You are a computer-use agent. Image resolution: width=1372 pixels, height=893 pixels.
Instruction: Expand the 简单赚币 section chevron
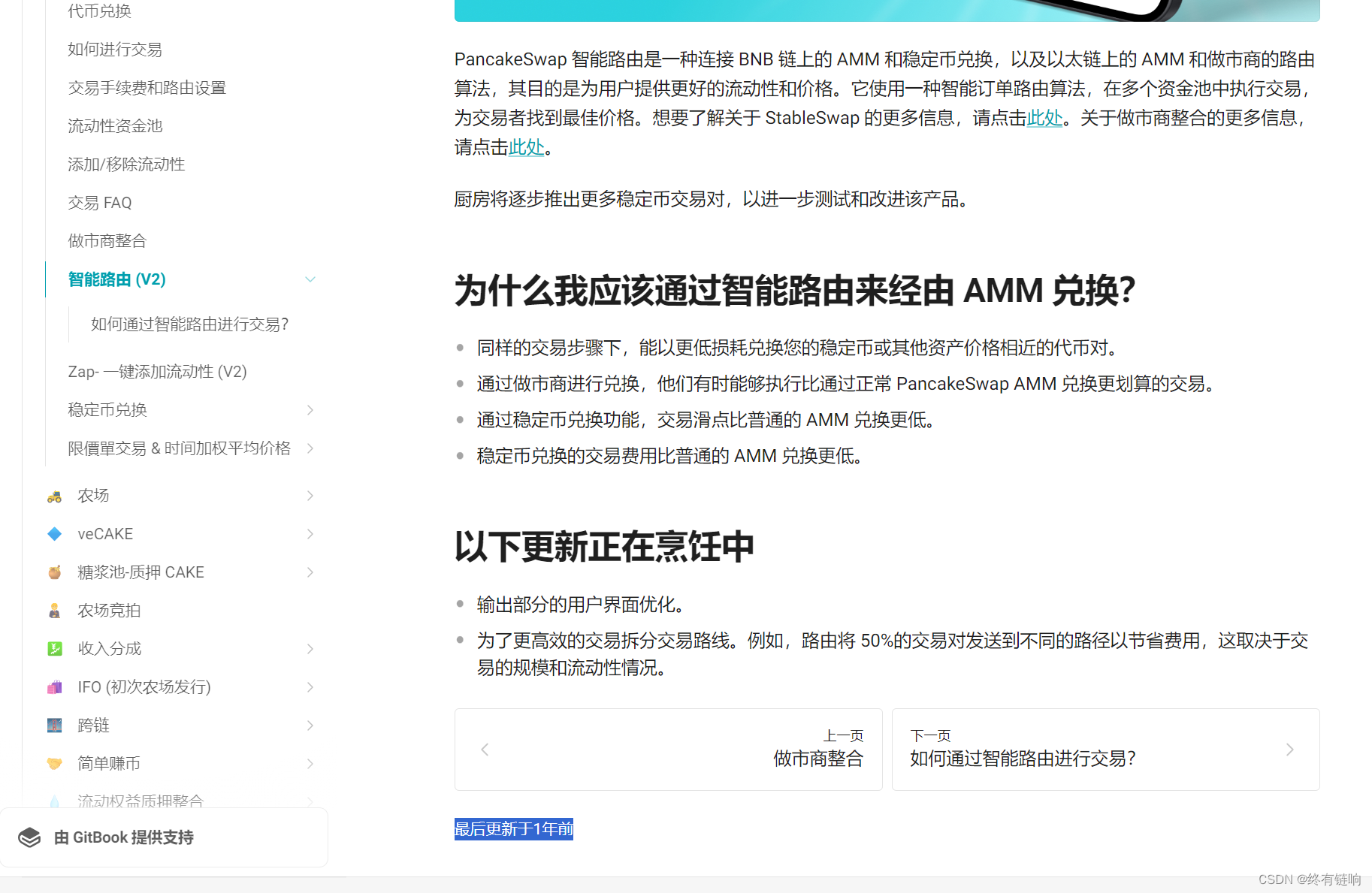point(310,764)
